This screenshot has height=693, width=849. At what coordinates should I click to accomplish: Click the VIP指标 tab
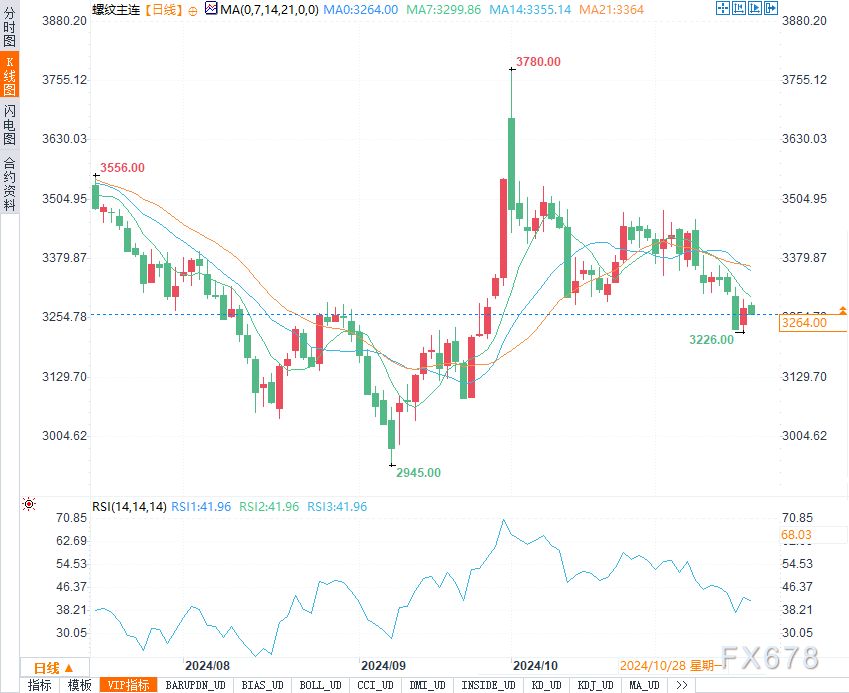coord(128,685)
